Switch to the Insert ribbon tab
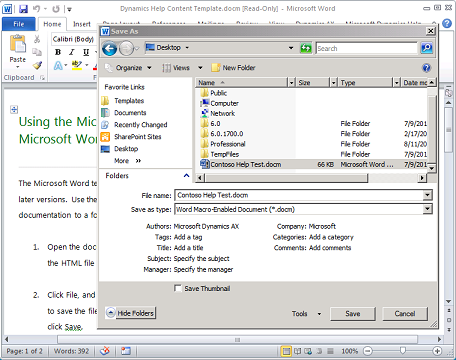Image resolution: width=456 pixels, height=360 pixels. click(82, 24)
